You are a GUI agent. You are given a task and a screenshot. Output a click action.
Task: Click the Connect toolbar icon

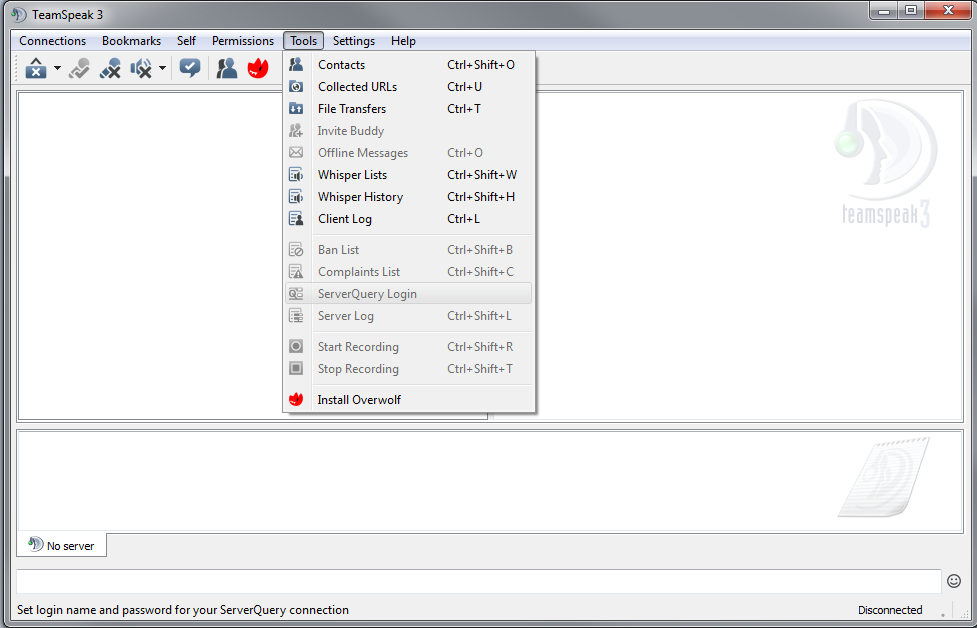tap(36, 68)
